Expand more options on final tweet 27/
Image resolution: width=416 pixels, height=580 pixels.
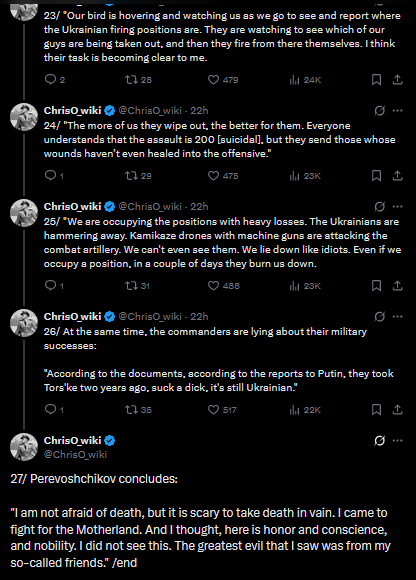(x=398, y=441)
